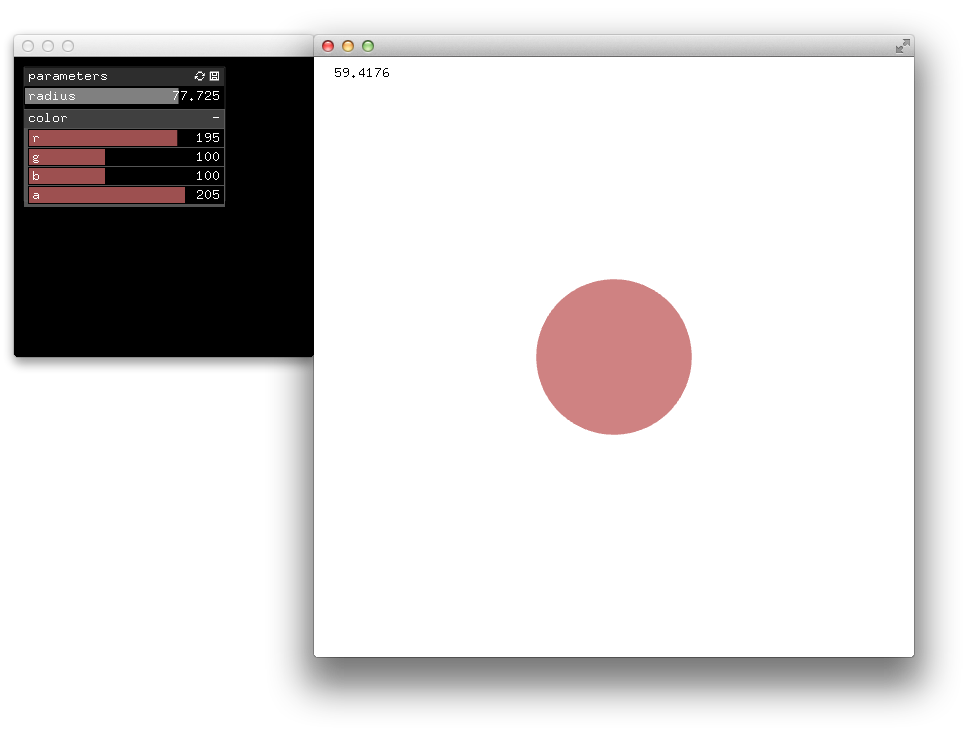Click the green zoom button on the render window
Screen dimensions: 971x736
367,46
